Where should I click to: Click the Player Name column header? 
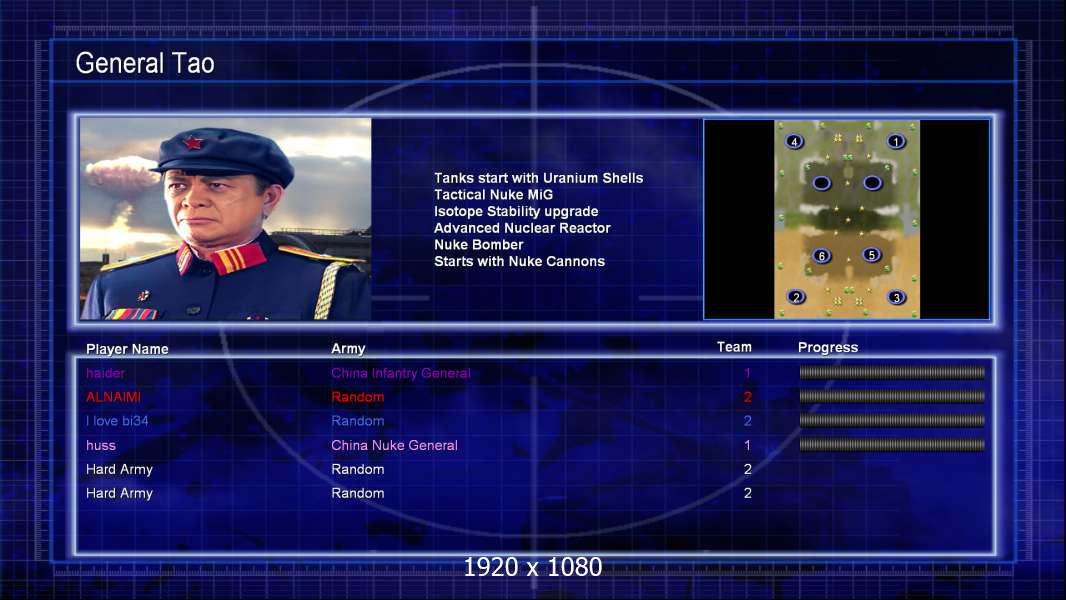click(x=127, y=349)
